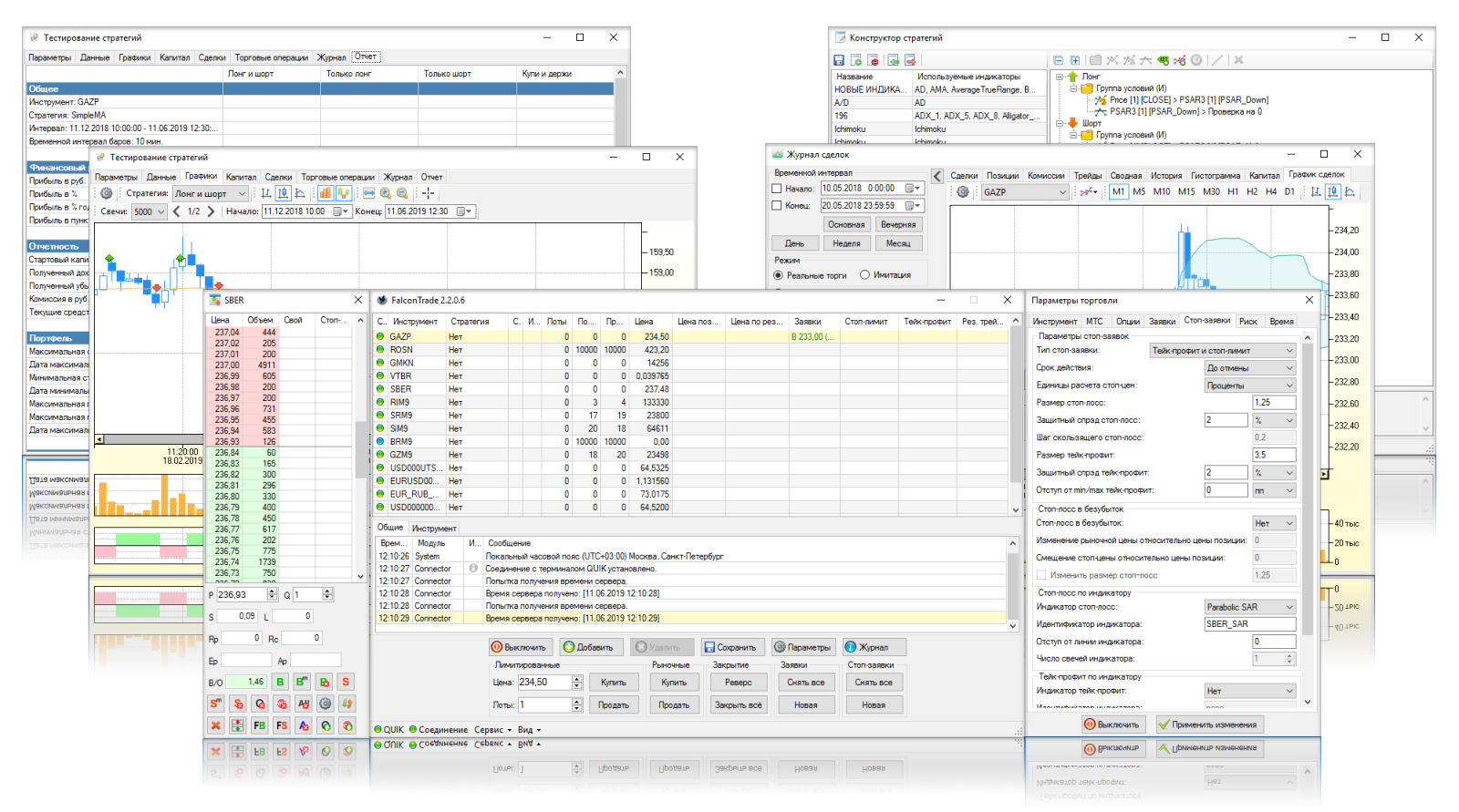Screen dimensions: 1459x812
Task: Click FB icon in SBER order panel
Action: pos(259,725)
